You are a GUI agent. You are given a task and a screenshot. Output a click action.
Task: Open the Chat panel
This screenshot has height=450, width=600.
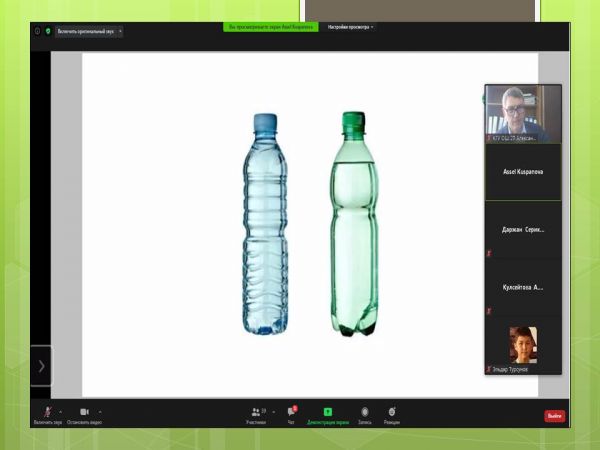(292, 412)
